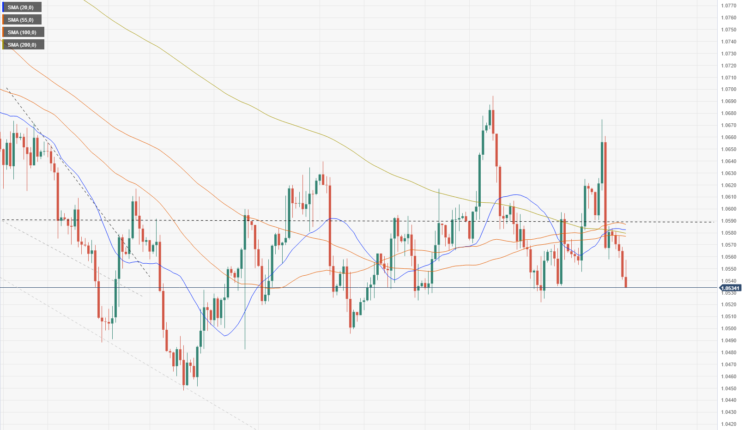750x430 pixels.
Task: Select the dashed horizontal line near 1.0590
Action: [300, 219]
